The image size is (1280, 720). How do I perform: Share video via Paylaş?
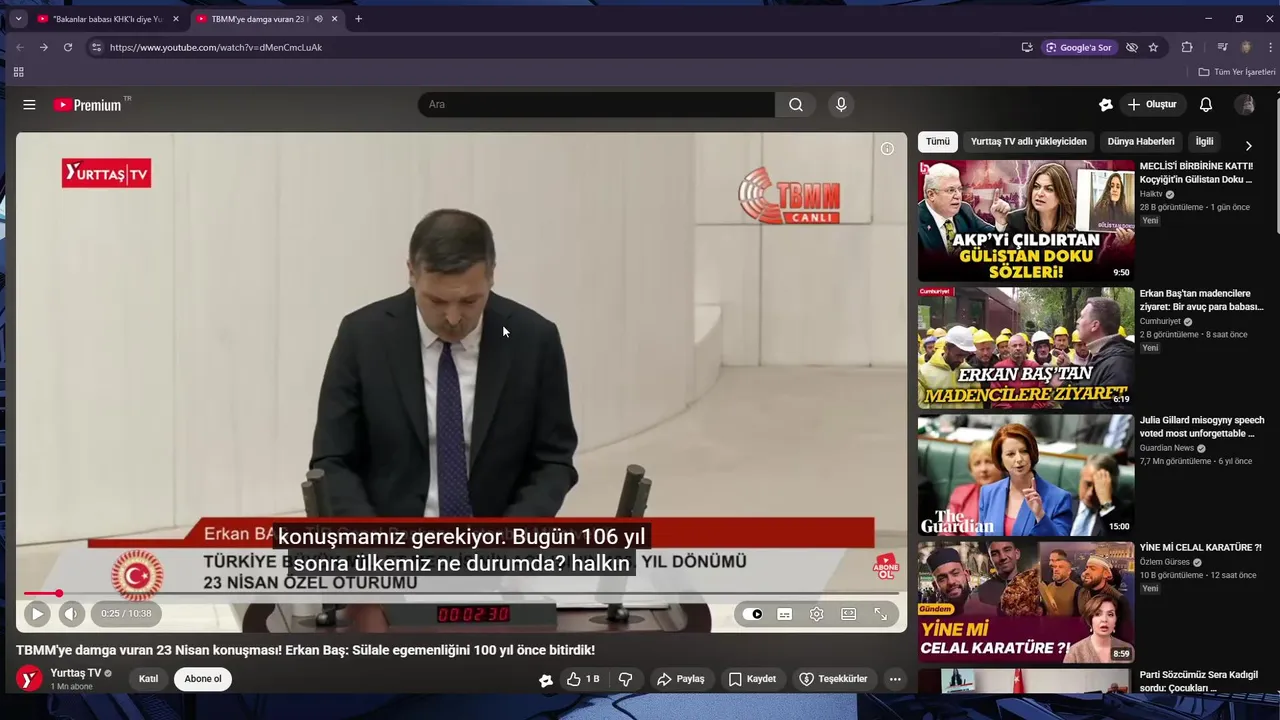(681, 679)
